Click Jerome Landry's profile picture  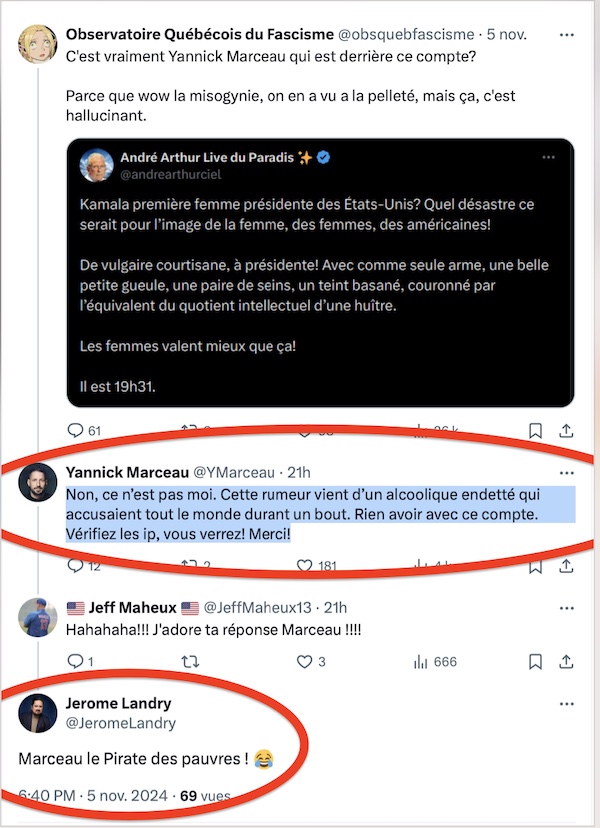click(x=38, y=712)
